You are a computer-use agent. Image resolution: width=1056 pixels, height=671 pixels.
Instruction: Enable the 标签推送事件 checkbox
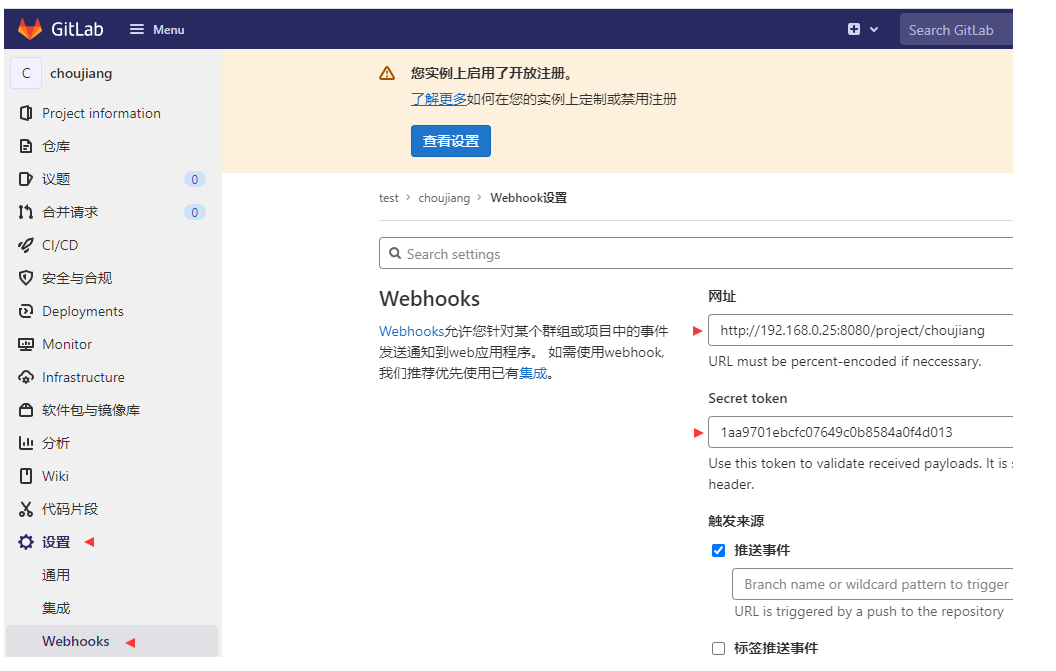tap(718, 648)
